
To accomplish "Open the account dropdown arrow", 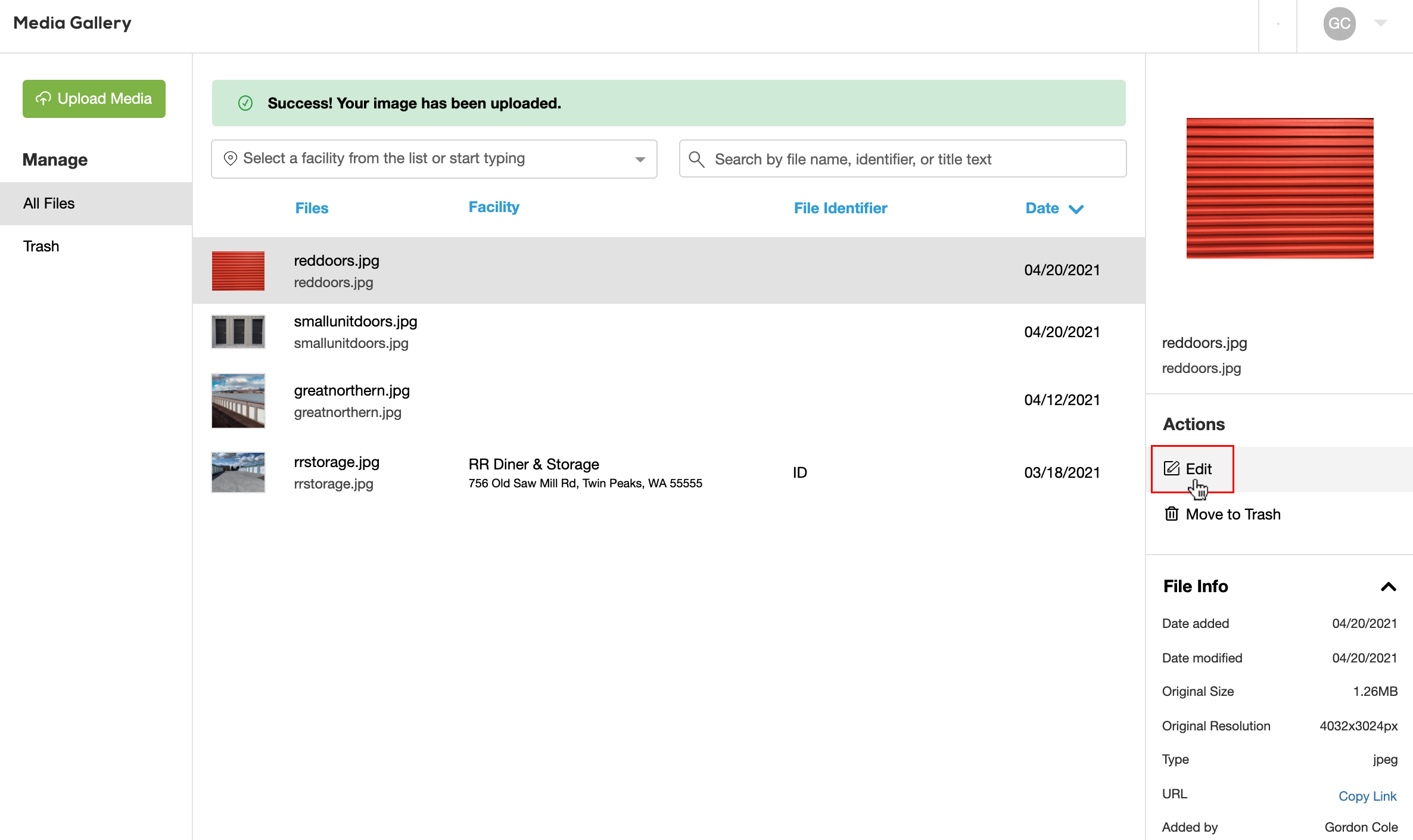I will 1381,23.
